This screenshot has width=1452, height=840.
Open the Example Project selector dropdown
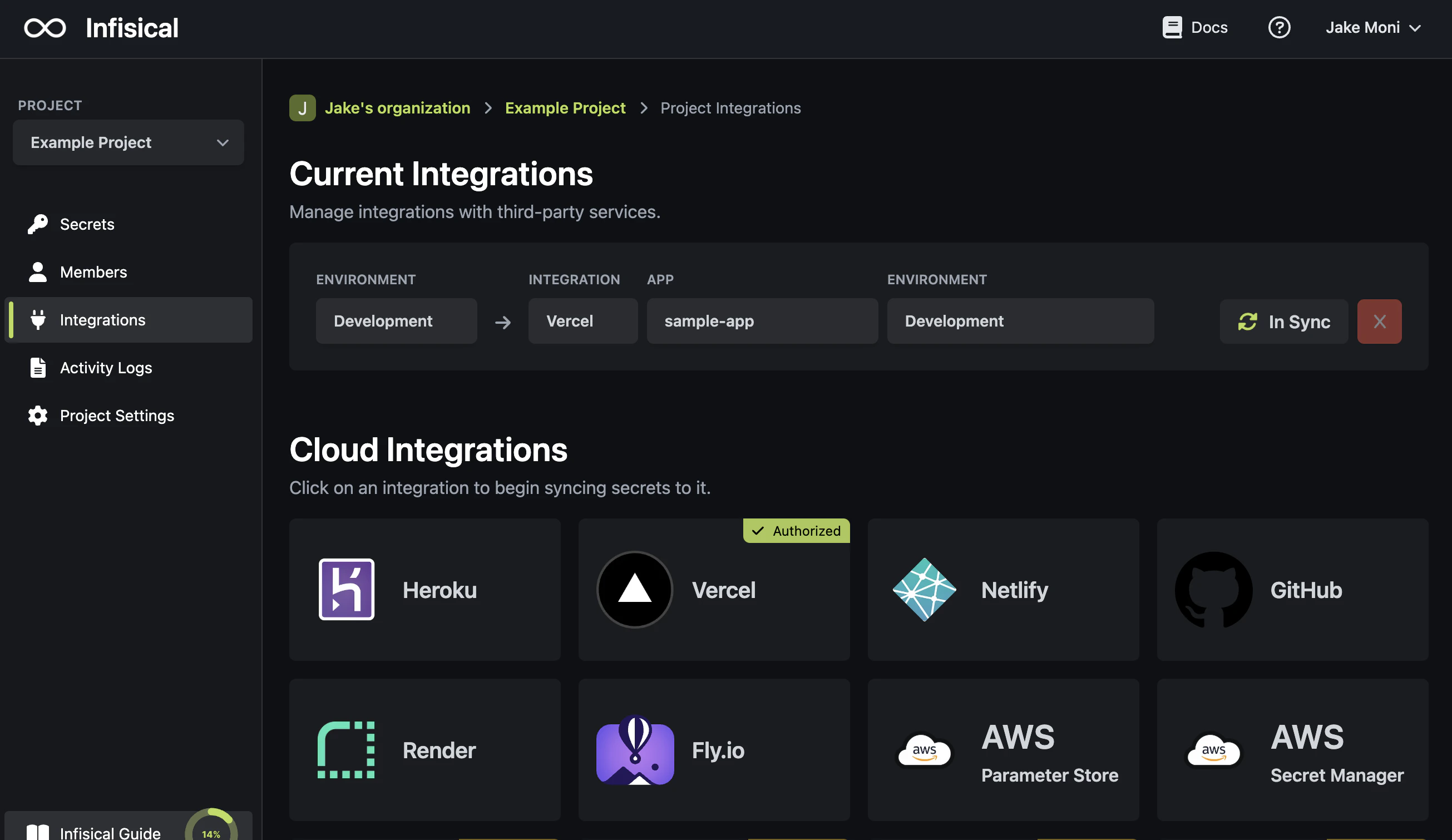pyautogui.click(x=129, y=142)
